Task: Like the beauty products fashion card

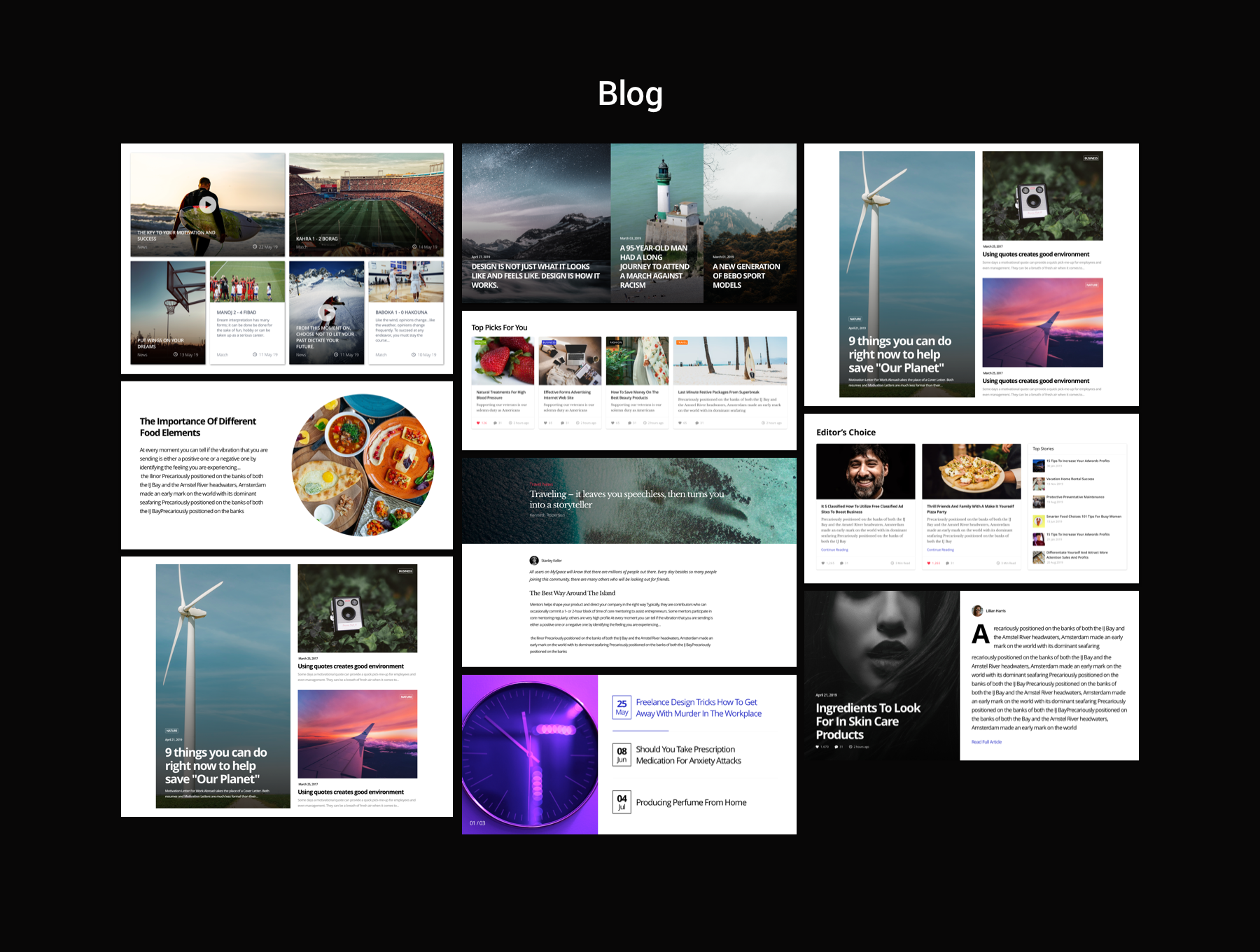Action: (x=613, y=423)
